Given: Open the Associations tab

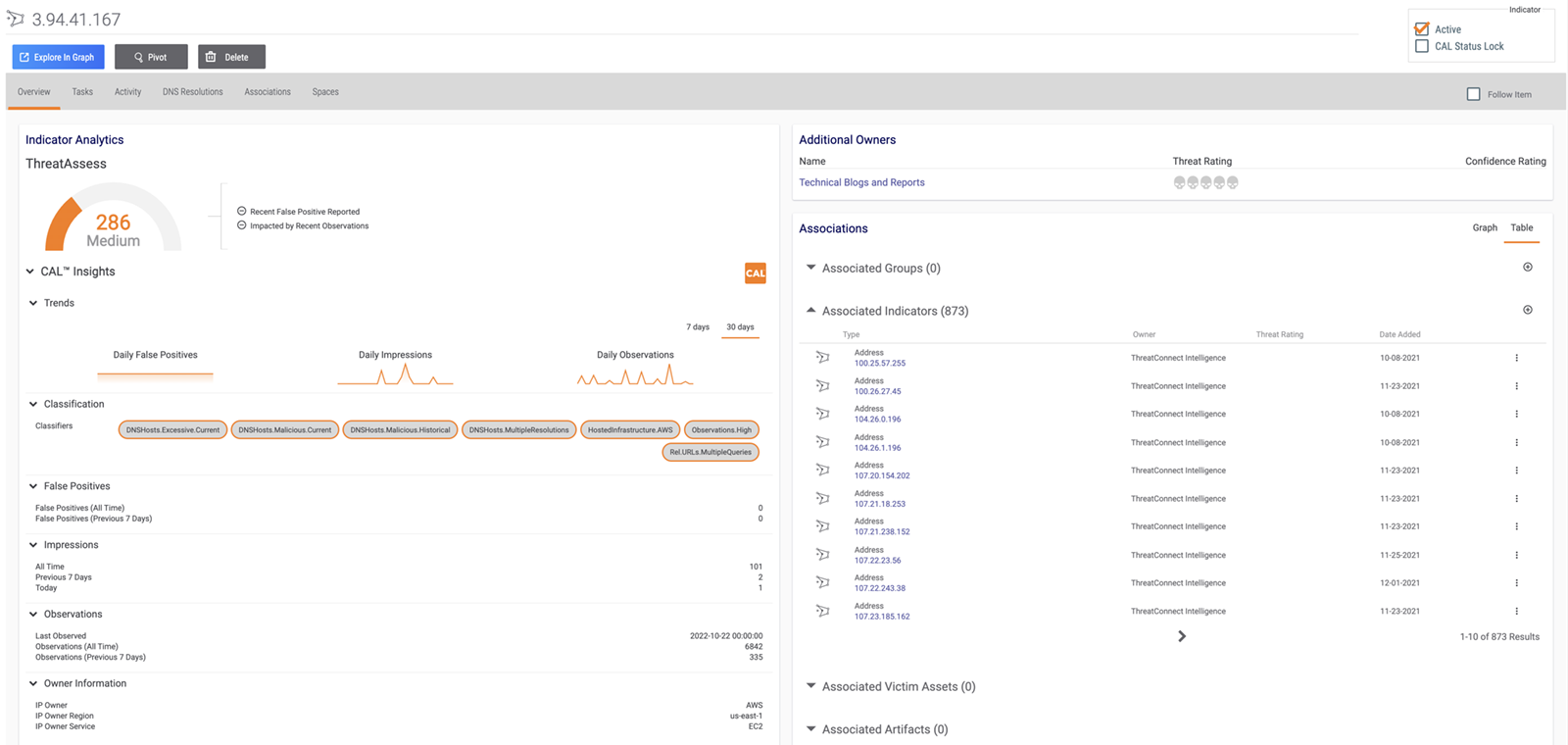Looking at the screenshot, I should coord(268,92).
